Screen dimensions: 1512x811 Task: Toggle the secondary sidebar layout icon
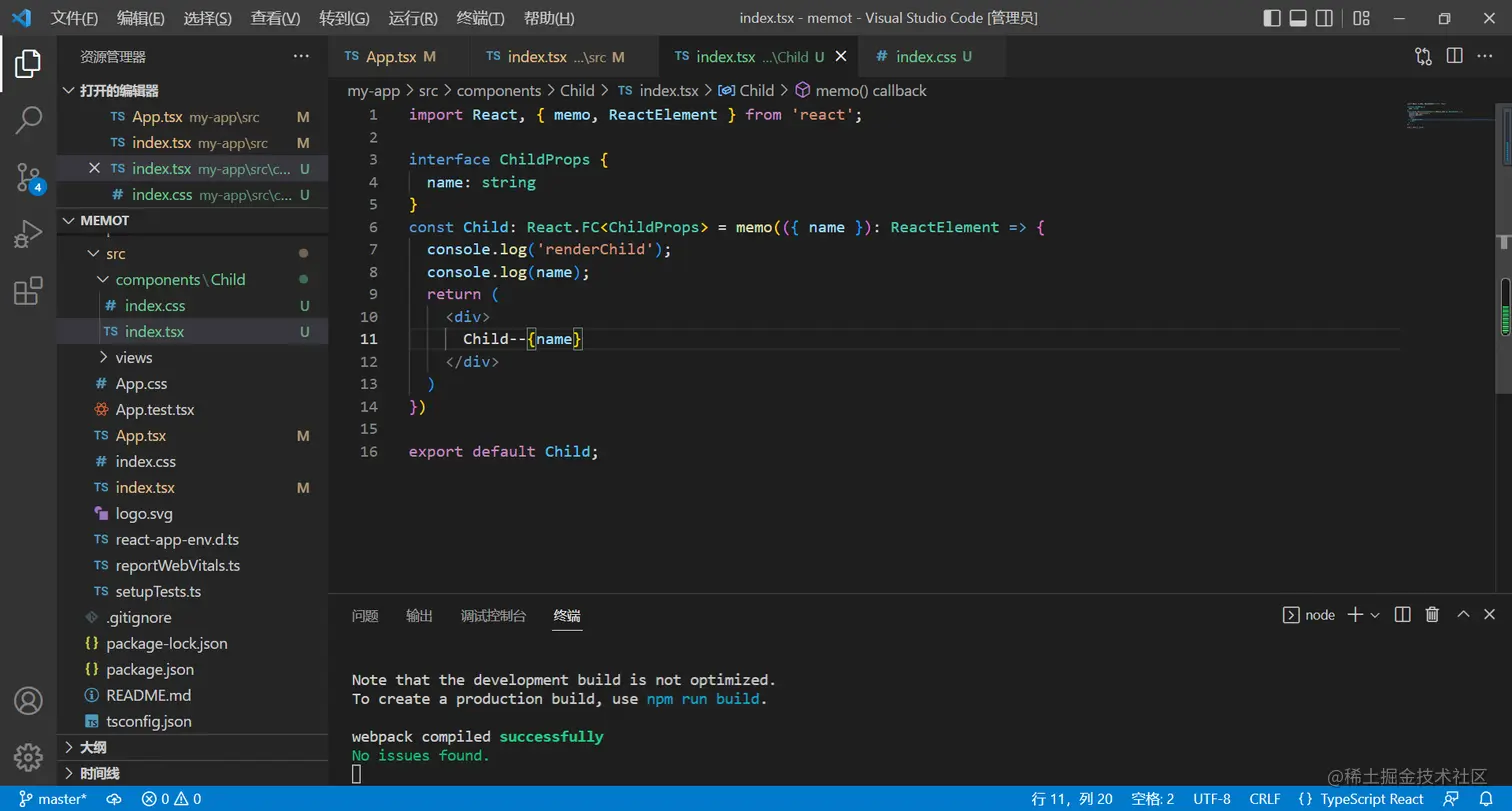(x=1324, y=18)
